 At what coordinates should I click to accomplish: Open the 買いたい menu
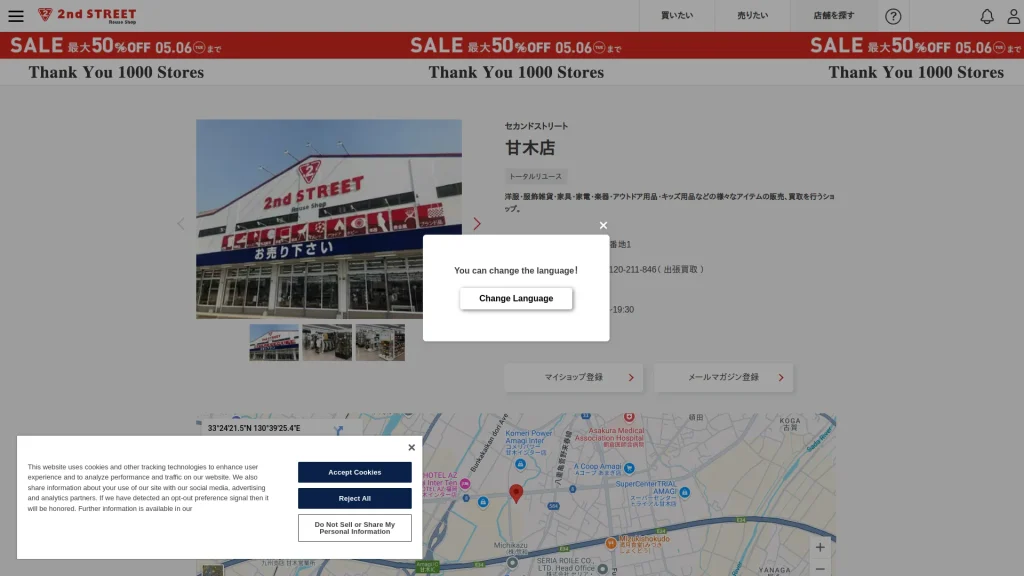coord(677,16)
